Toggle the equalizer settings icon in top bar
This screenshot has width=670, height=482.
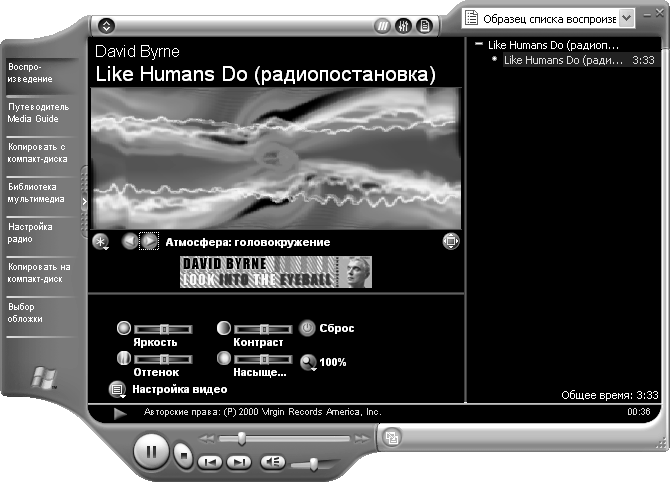point(403,26)
